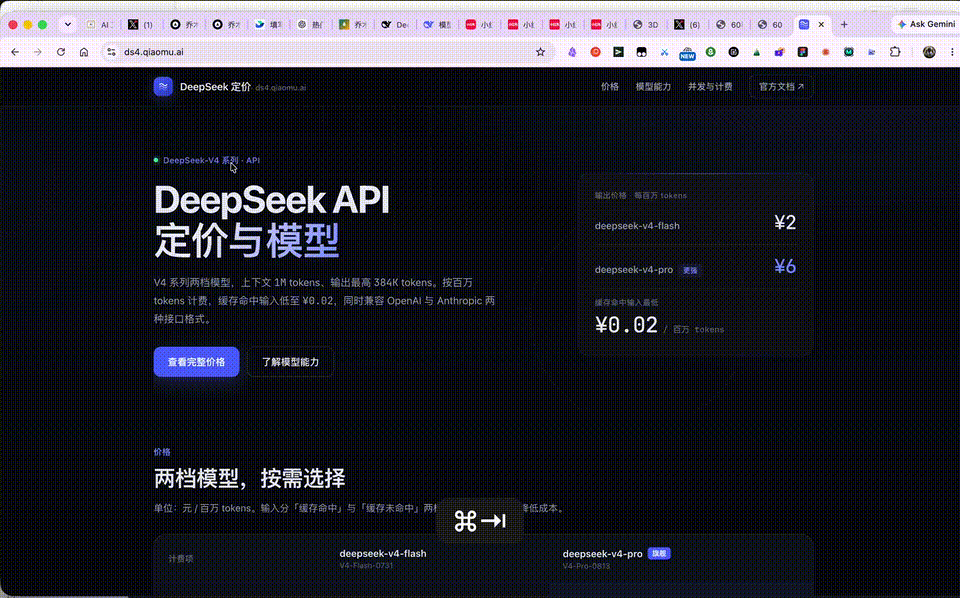Close the current DeepSeek pricing tab
Viewport: 960px width, 598px height.
click(x=821, y=24)
